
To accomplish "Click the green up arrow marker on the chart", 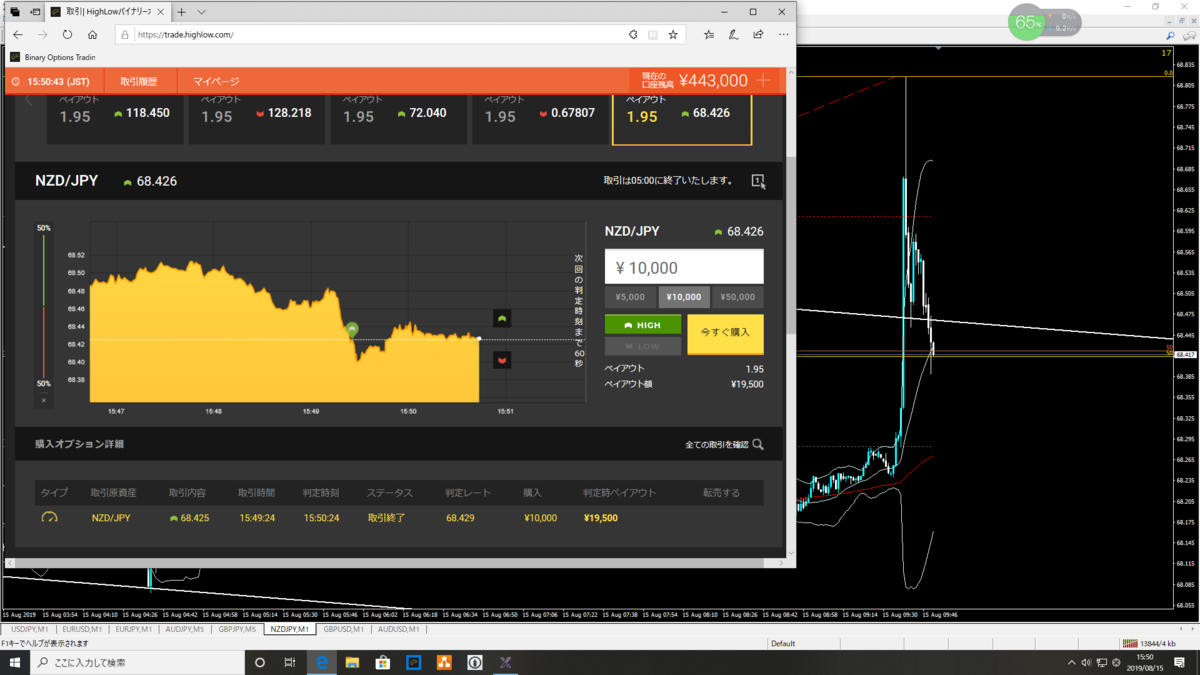I will (502, 318).
